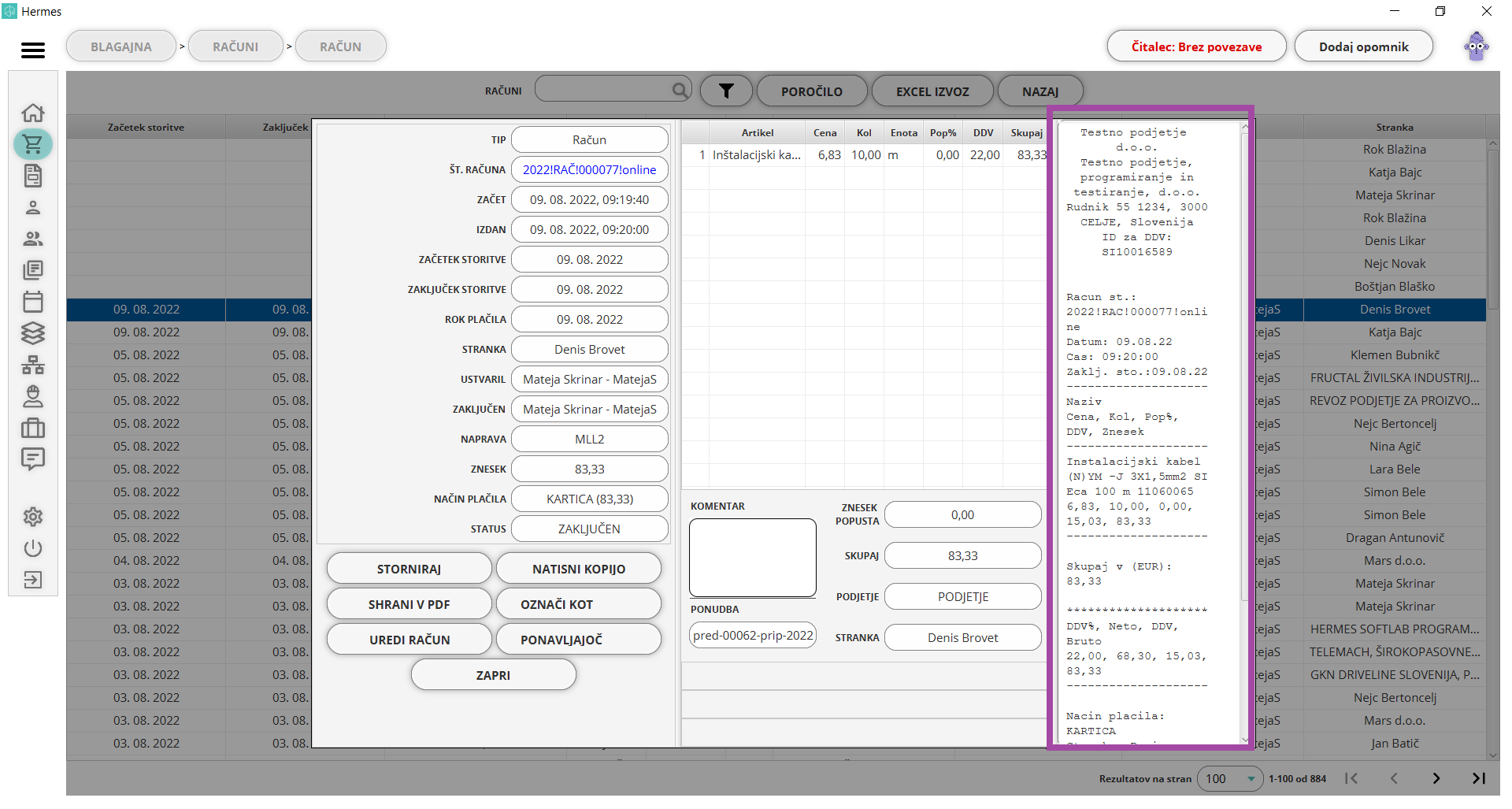Open the layers stack sidebar icon
Viewport: 1512px width, 809px height.
tap(33, 333)
